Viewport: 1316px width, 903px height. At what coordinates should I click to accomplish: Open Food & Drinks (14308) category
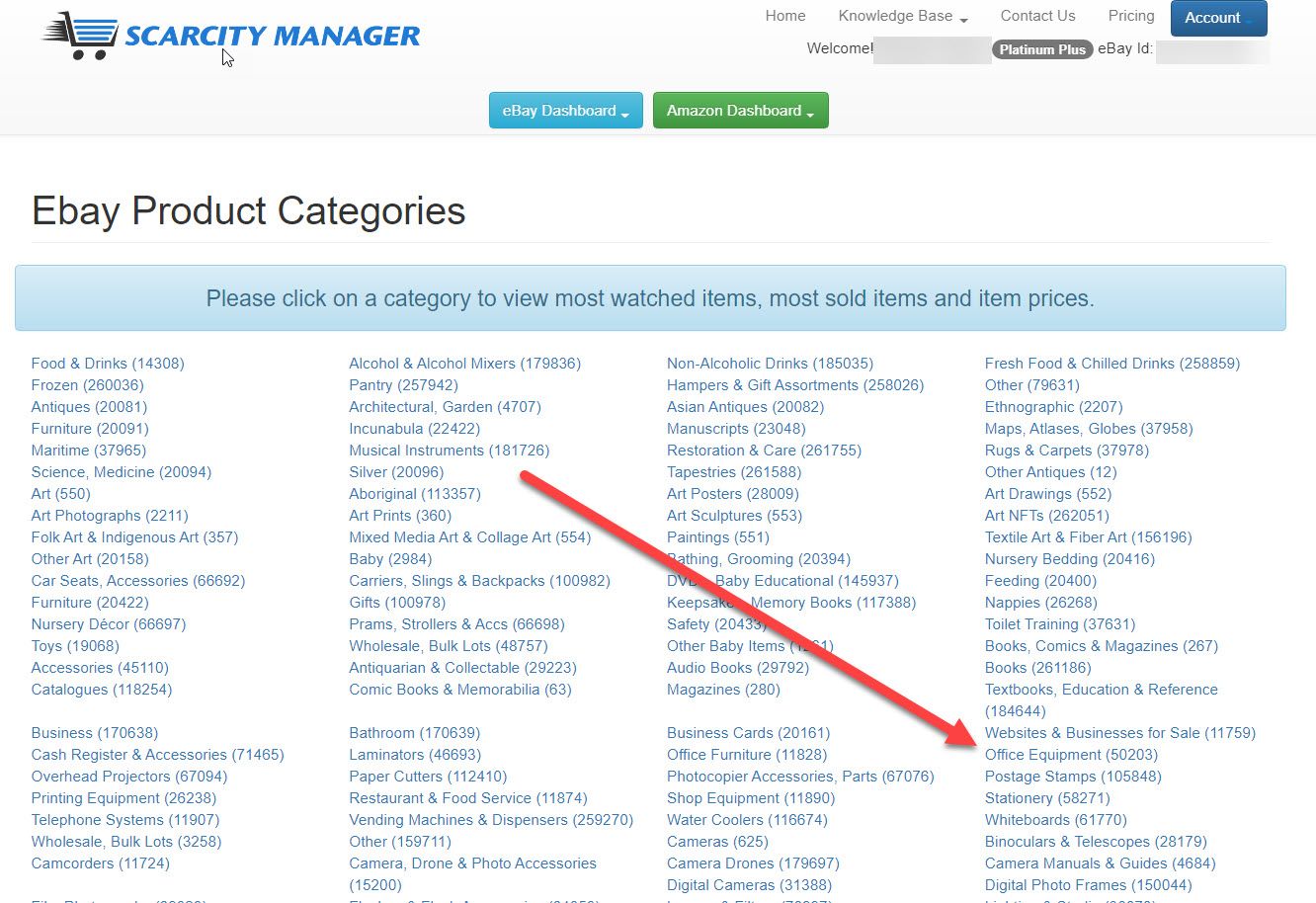(x=108, y=364)
